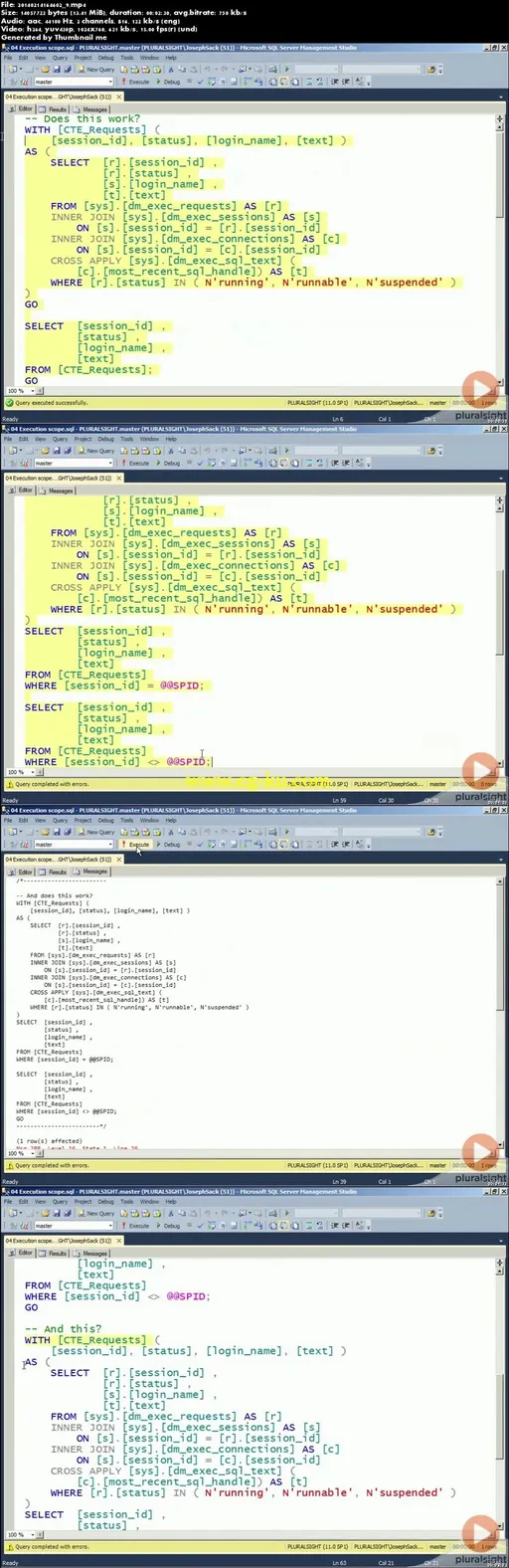The height and width of the screenshot is (1568, 509).
Task: Click 'Col 30' in the second frame's status bar
Action: (386, 800)
